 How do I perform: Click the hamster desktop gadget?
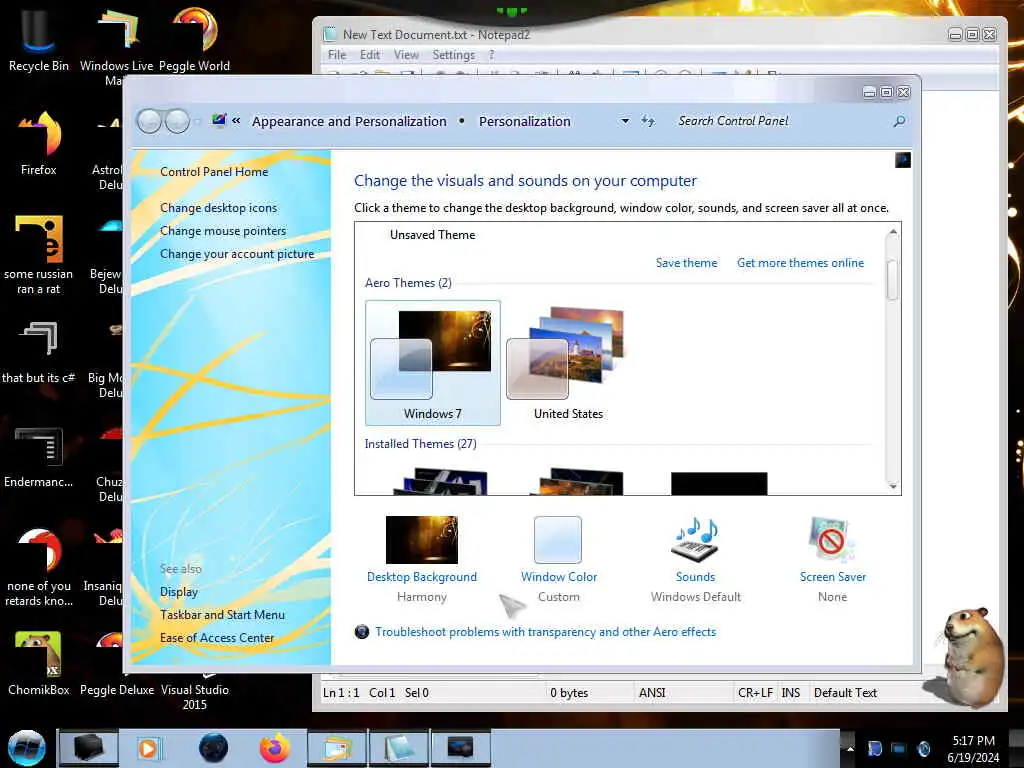point(970,656)
